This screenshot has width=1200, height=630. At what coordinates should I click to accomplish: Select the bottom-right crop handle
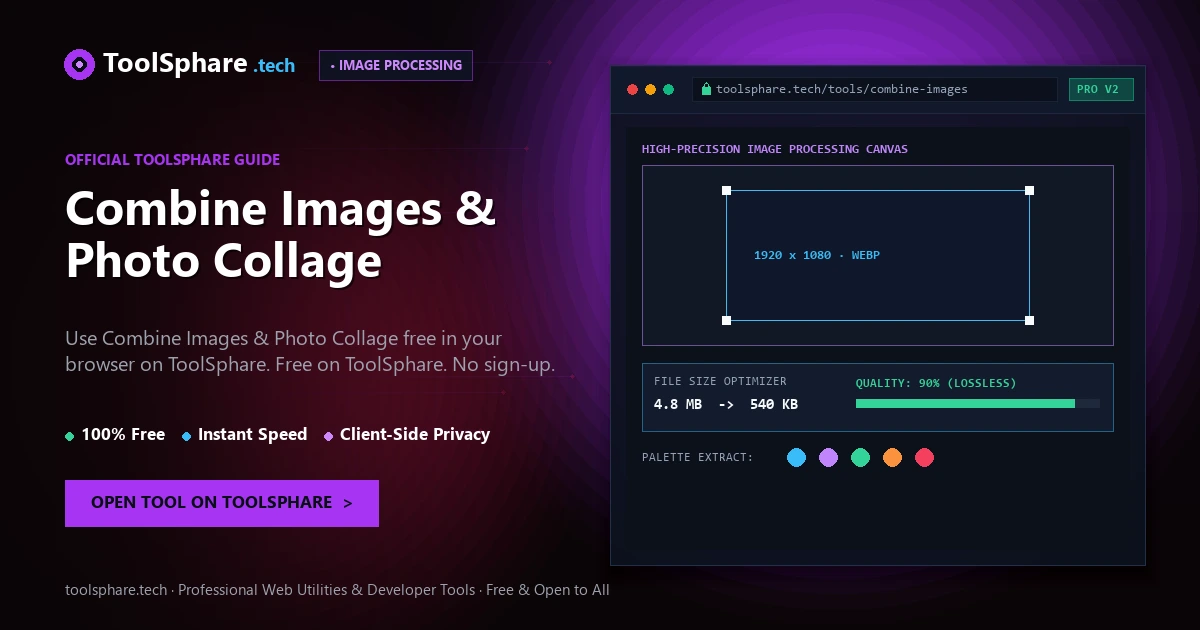(x=1029, y=320)
